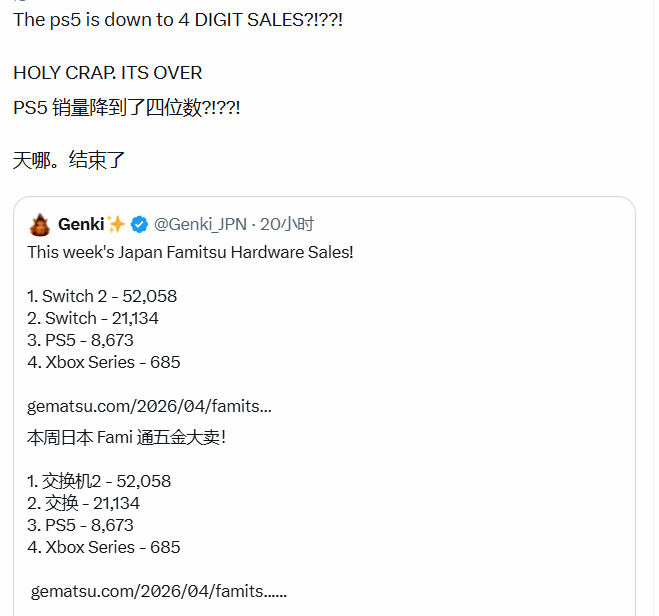
Task: Click the PS5 line in the English list
Action: point(81,340)
